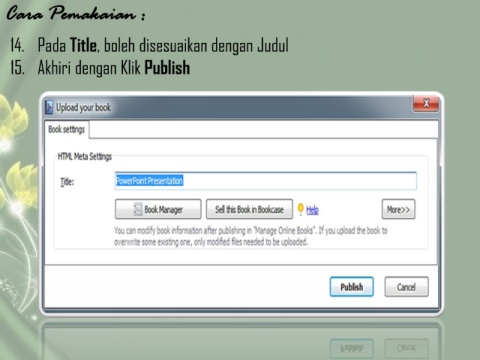Open the Book Manager

158,209
